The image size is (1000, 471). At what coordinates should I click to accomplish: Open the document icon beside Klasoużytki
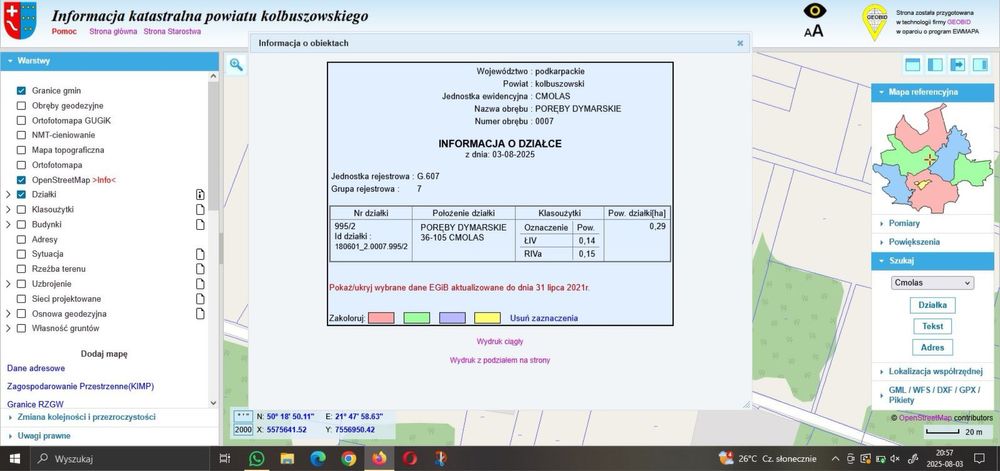[200, 209]
